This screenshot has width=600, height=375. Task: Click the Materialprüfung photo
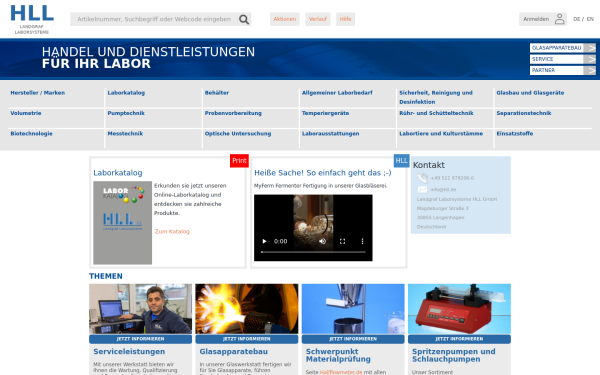(x=353, y=309)
